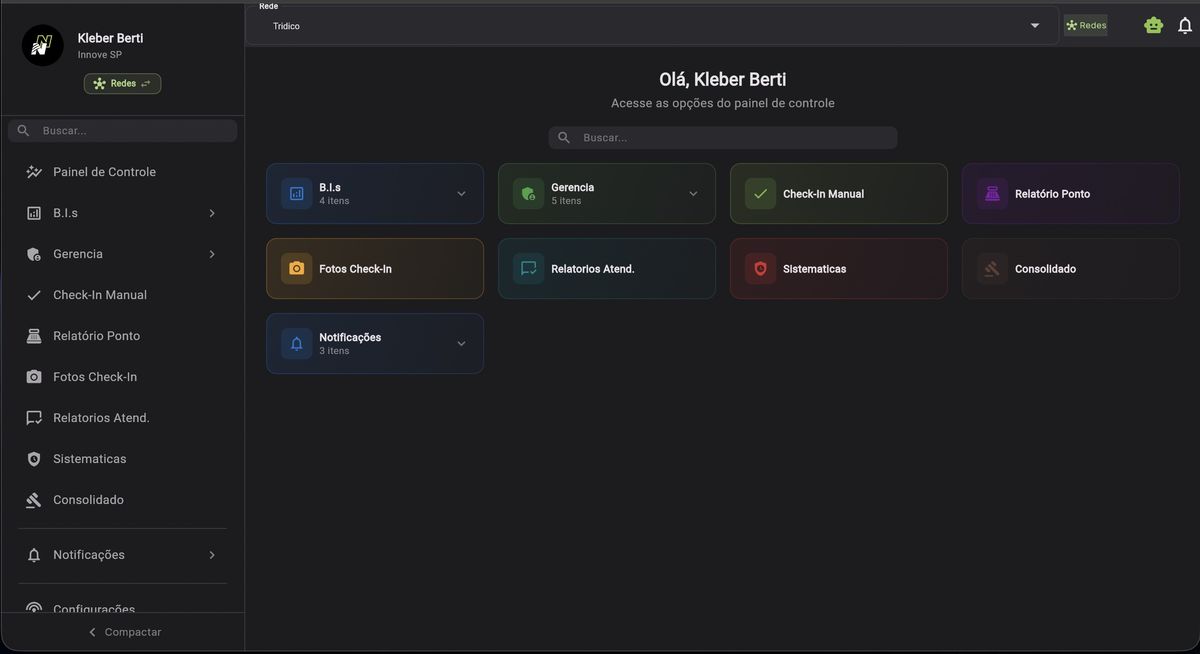Screen dimensions: 1200x654
Task: Select Painel de Controle in the sidebar
Action: [x=104, y=171]
